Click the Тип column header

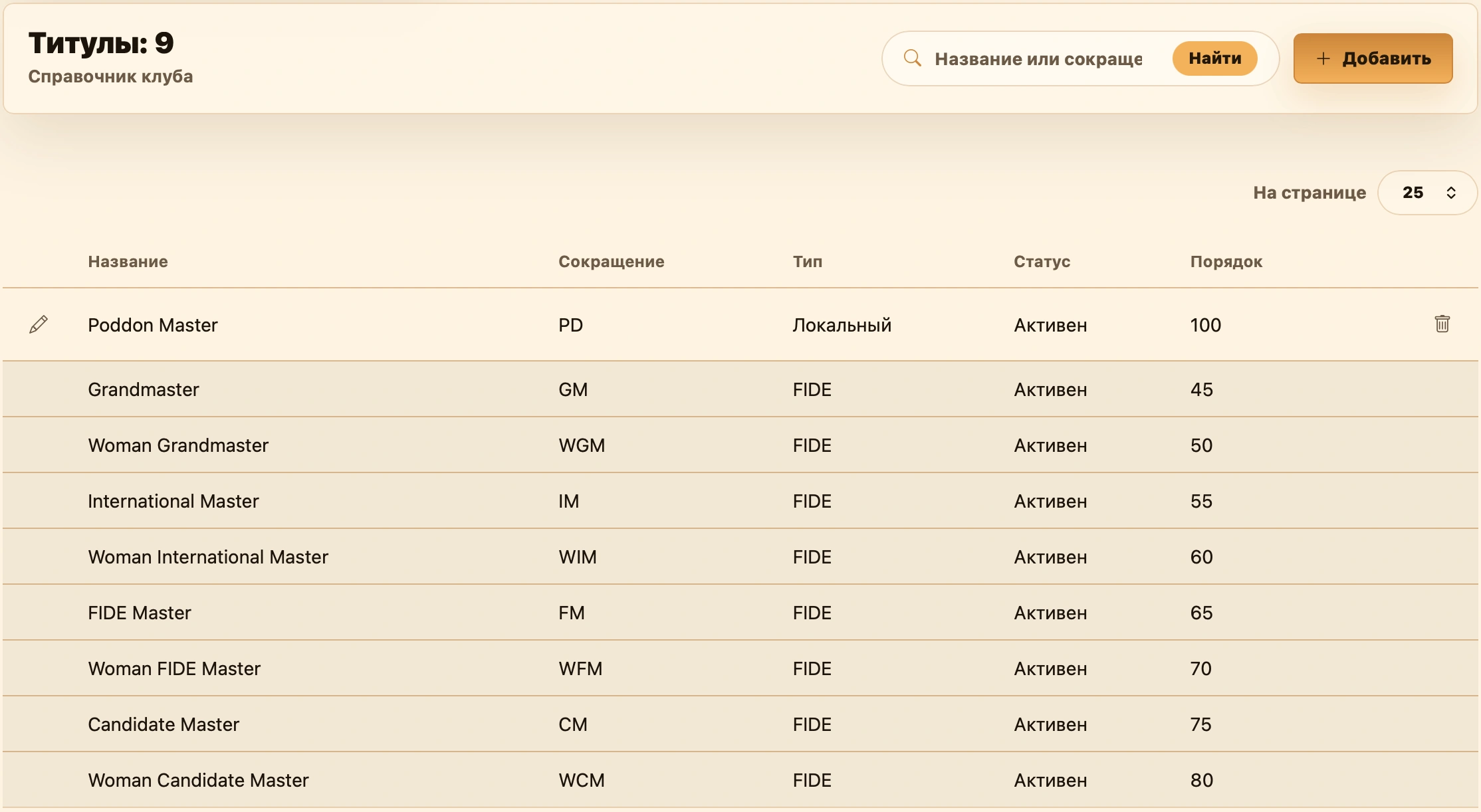click(x=807, y=261)
